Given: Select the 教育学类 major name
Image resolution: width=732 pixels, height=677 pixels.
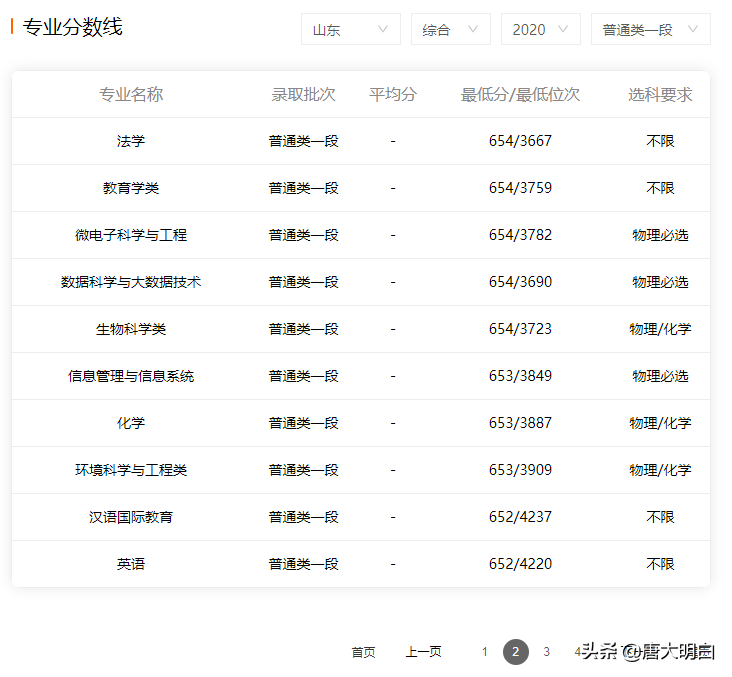Looking at the screenshot, I should [x=131, y=188].
